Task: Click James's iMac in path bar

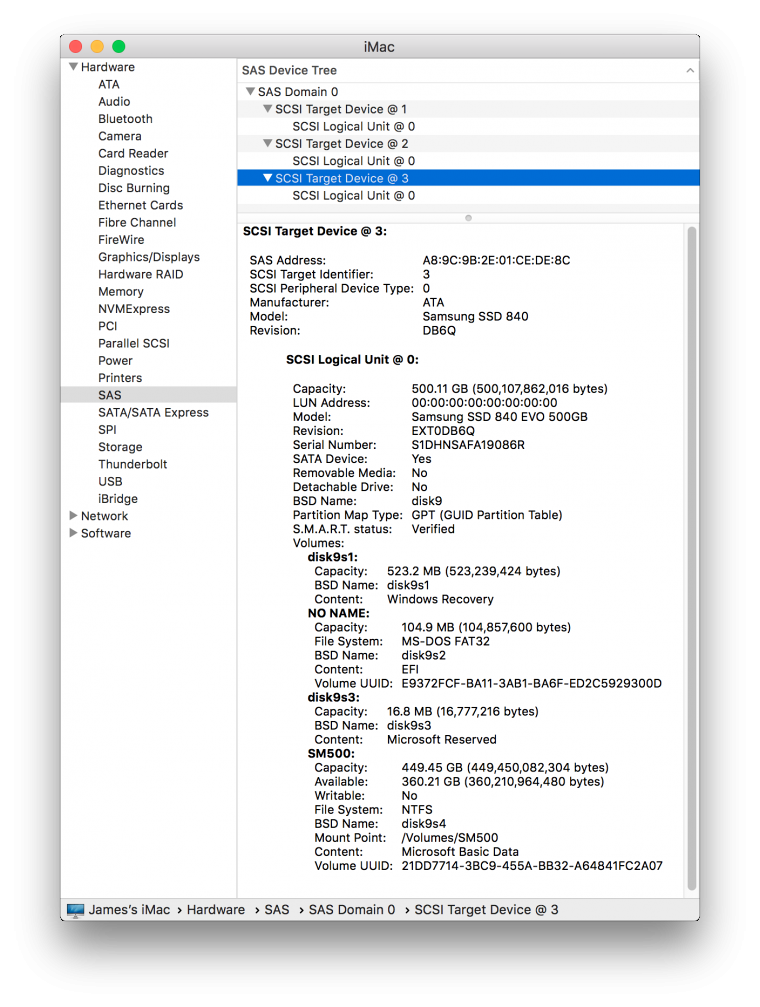Action: [129, 910]
